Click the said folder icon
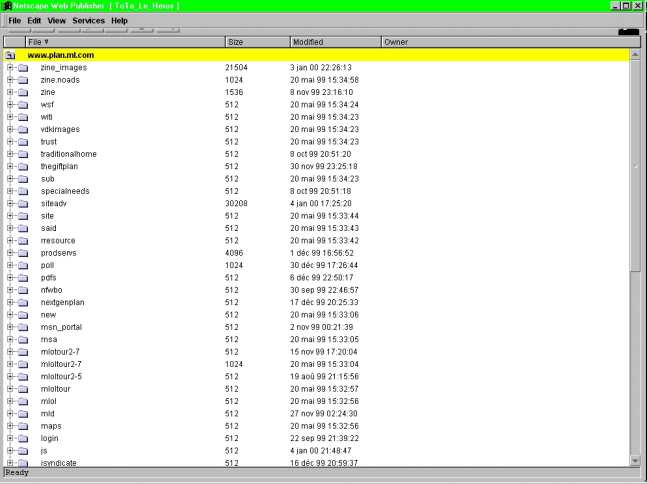Image resolution: width=647 pixels, height=484 pixels. [23, 228]
